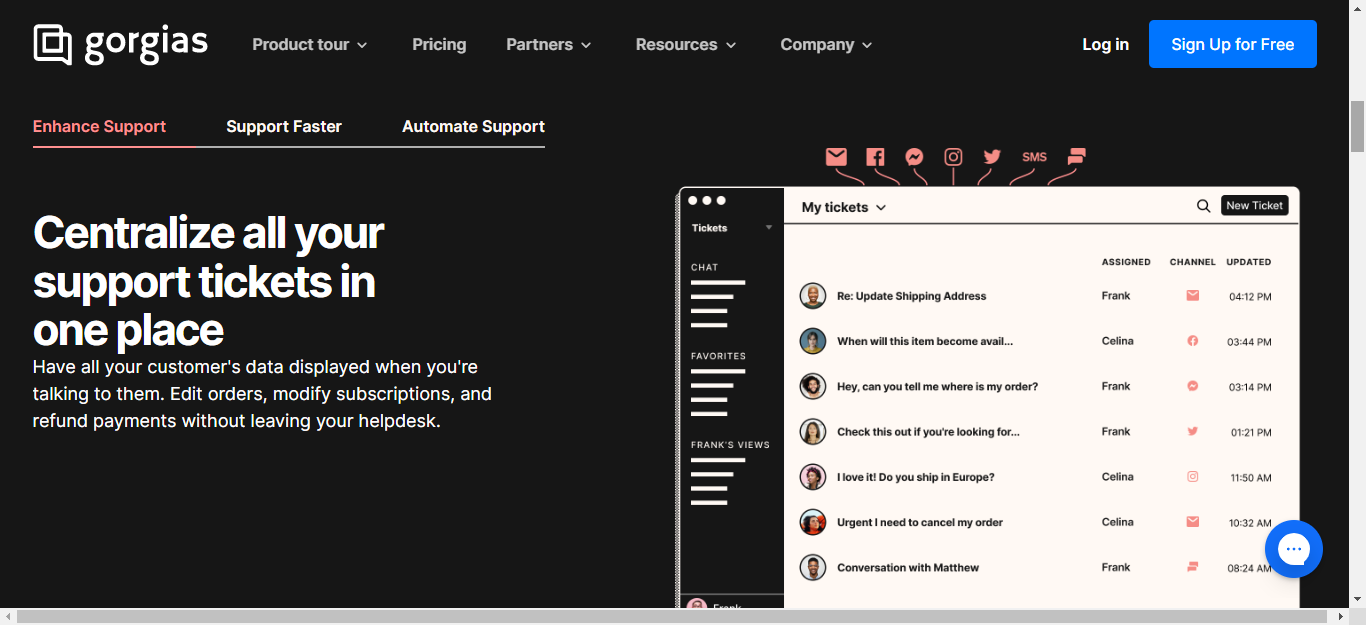Click the 04:12 PM timestamp
Viewport: 1366px width, 625px height.
[1250, 297]
